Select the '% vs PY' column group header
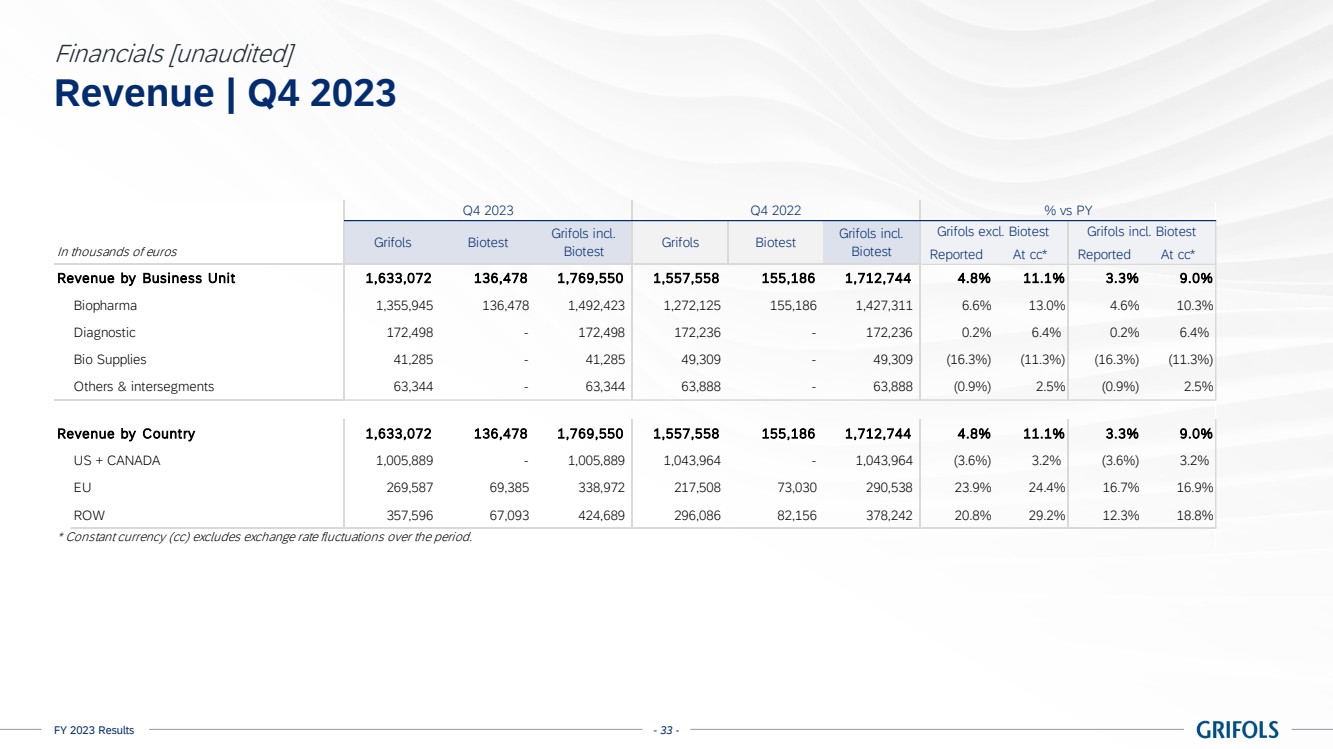 [x=1067, y=210]
